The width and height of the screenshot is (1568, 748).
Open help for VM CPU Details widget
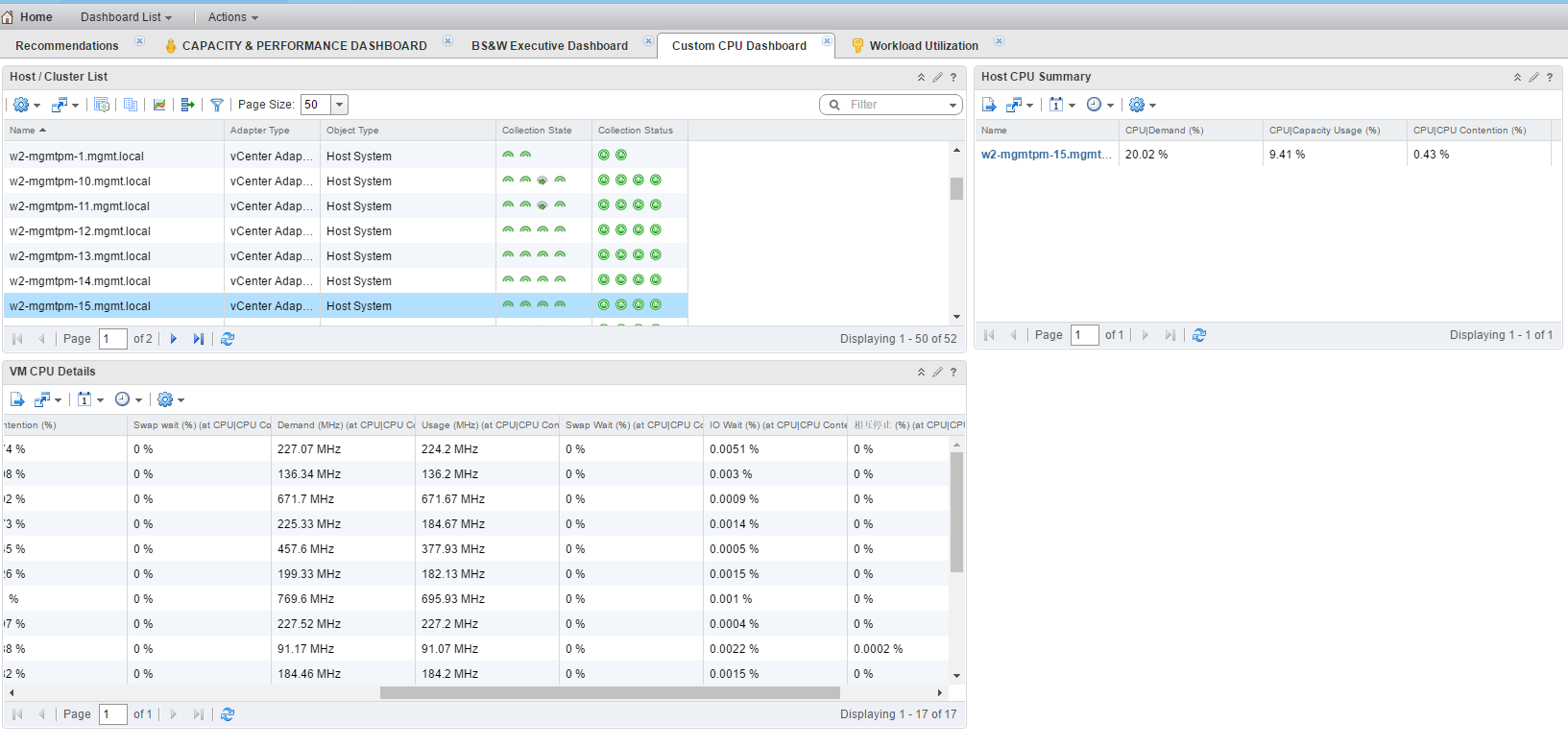tap(953, 372)
